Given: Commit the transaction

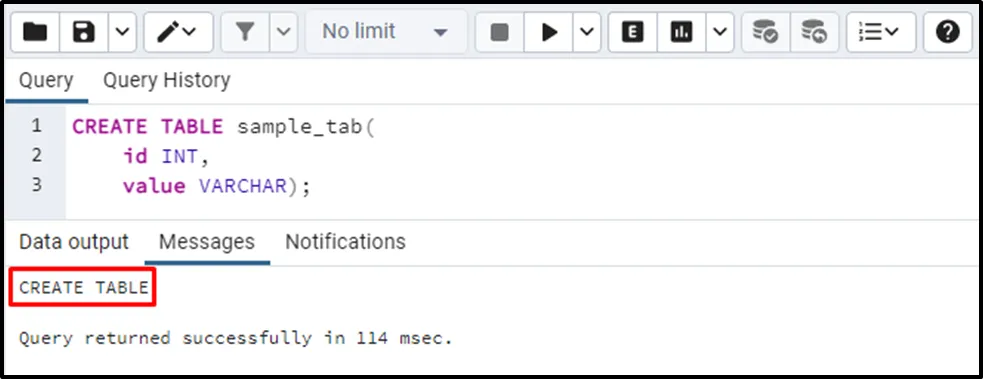Looking at the screenshot, I should pyautogui.click(x=765, y=32).
